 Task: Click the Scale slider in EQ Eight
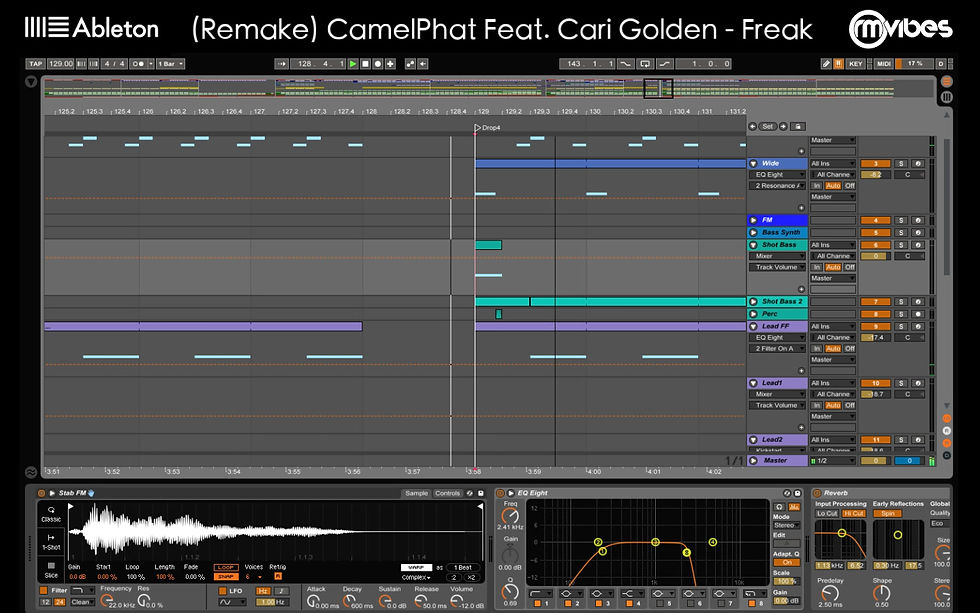click(784, 579)
